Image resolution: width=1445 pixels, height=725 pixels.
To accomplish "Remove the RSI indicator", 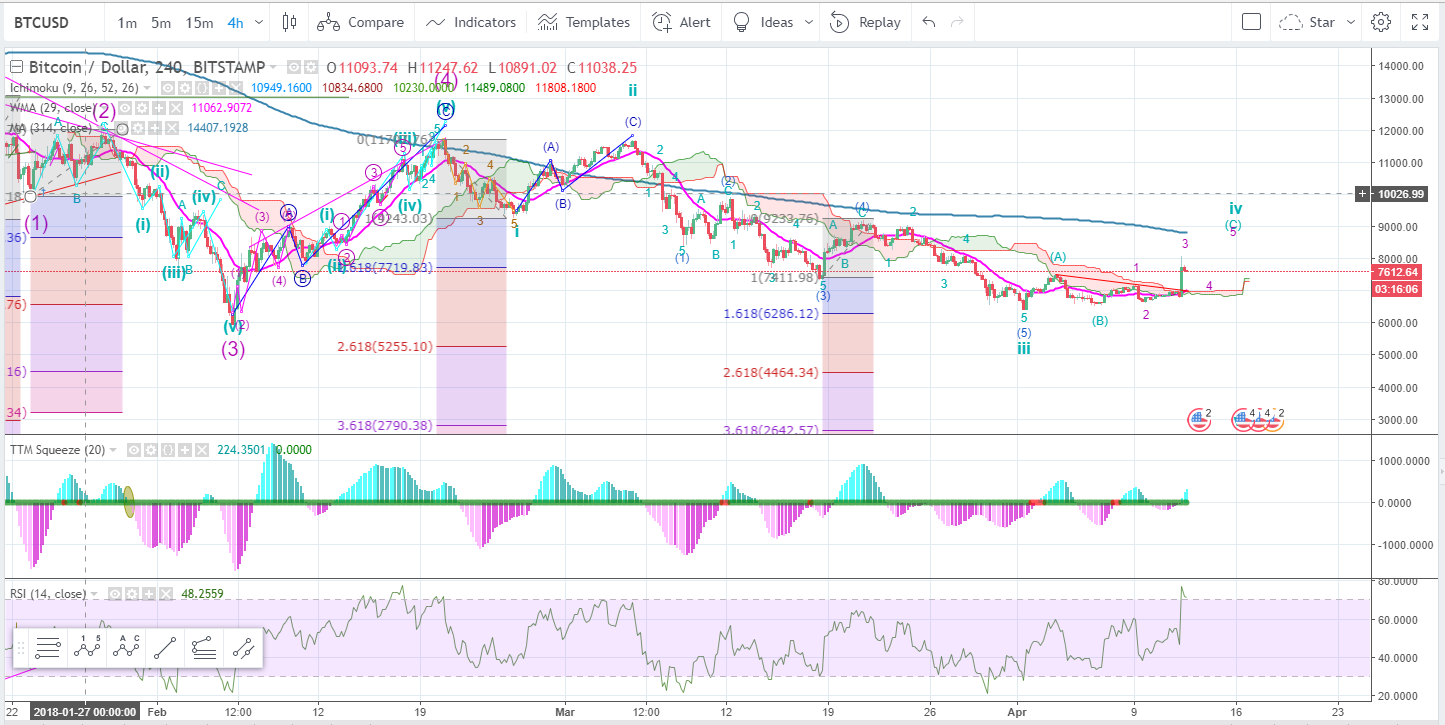I will [x=166, y=594].
